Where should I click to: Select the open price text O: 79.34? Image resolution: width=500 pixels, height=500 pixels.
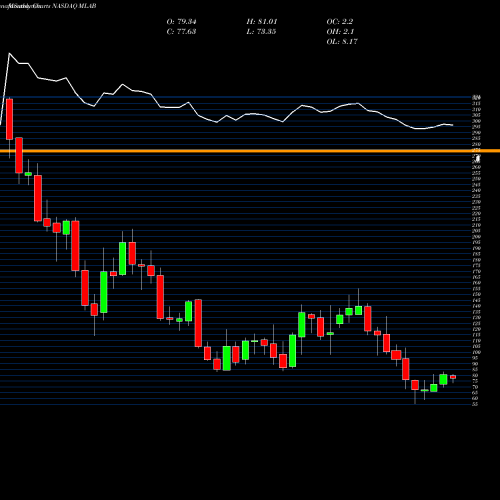[x=181, y=22]
